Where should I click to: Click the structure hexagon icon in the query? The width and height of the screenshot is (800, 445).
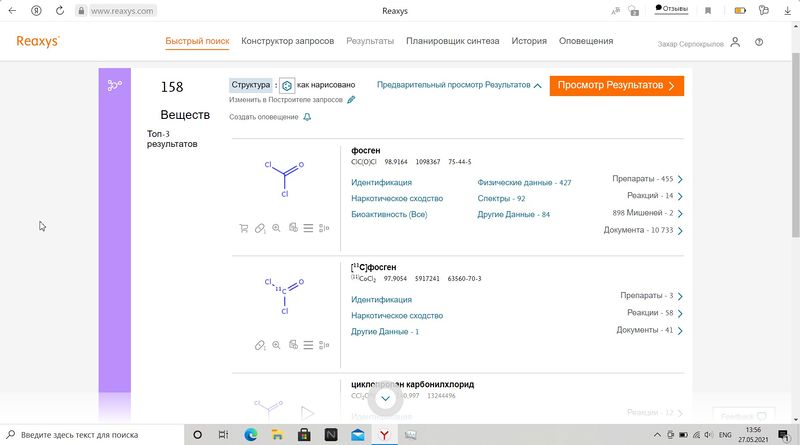pos(287,86)
